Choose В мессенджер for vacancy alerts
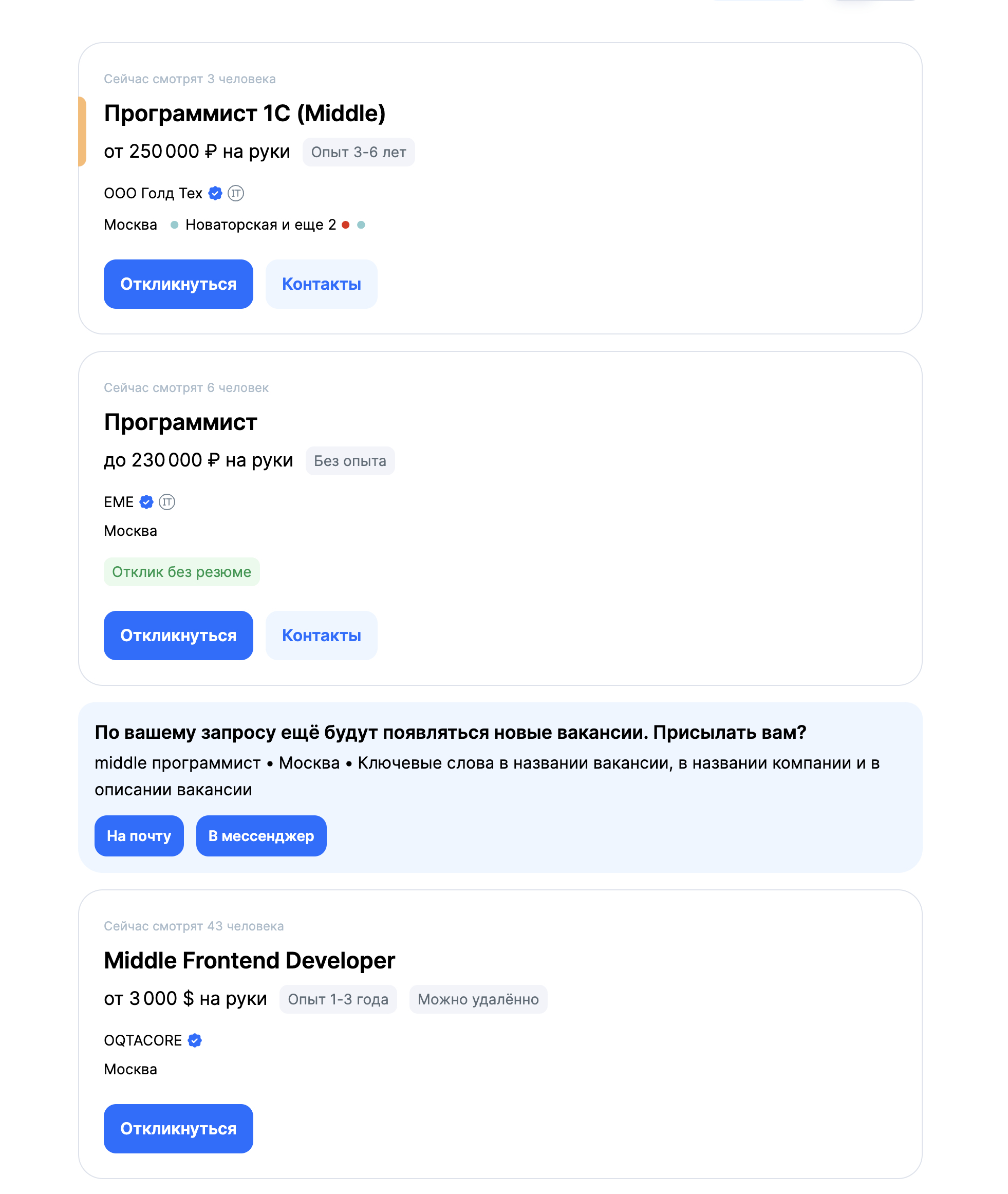Image resolution: width=1008 pixels, height=1194 pixels. click(261, 836)
